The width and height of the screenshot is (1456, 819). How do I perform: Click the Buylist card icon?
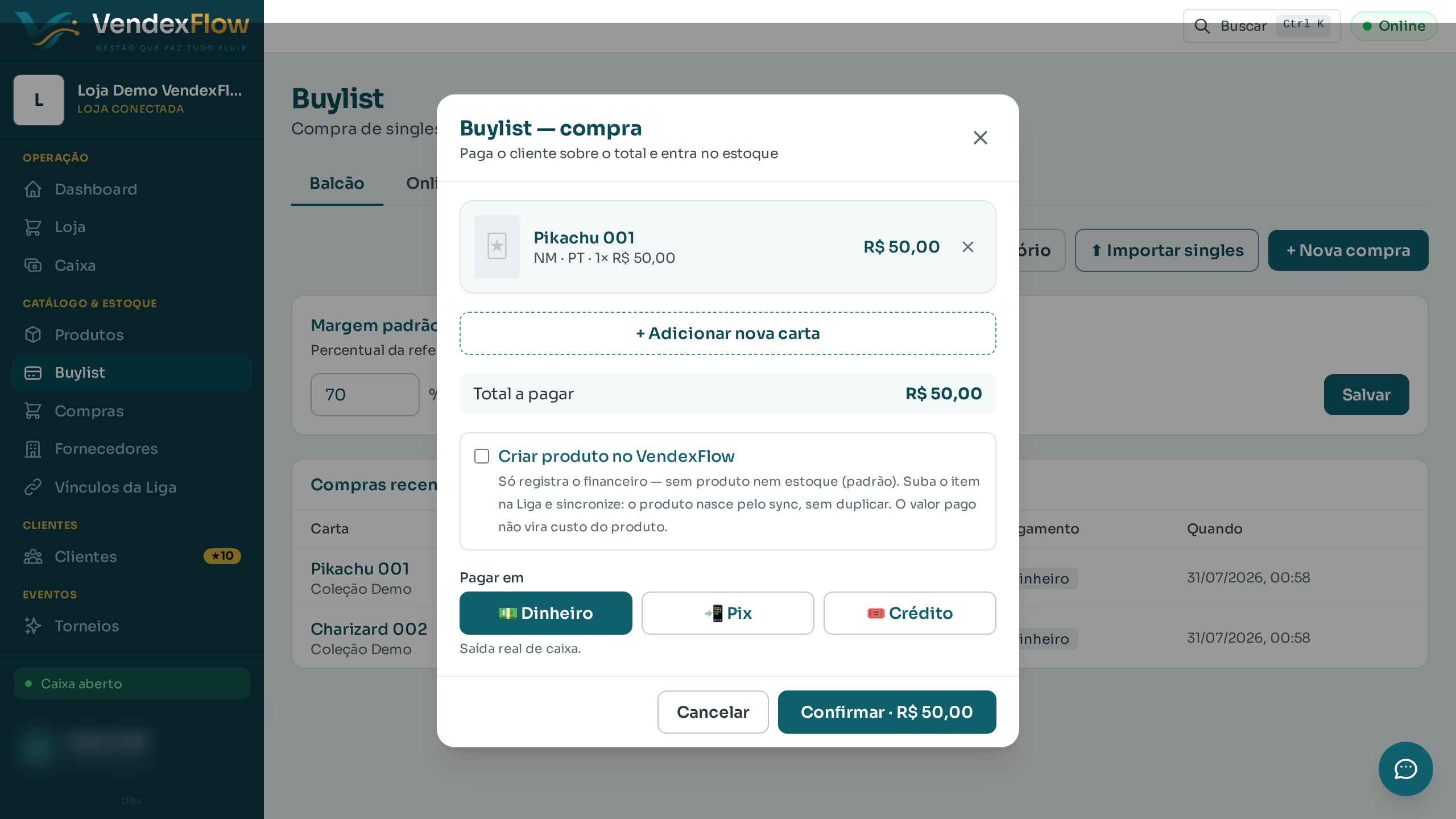pyautogui.click(x=33, y=373)
